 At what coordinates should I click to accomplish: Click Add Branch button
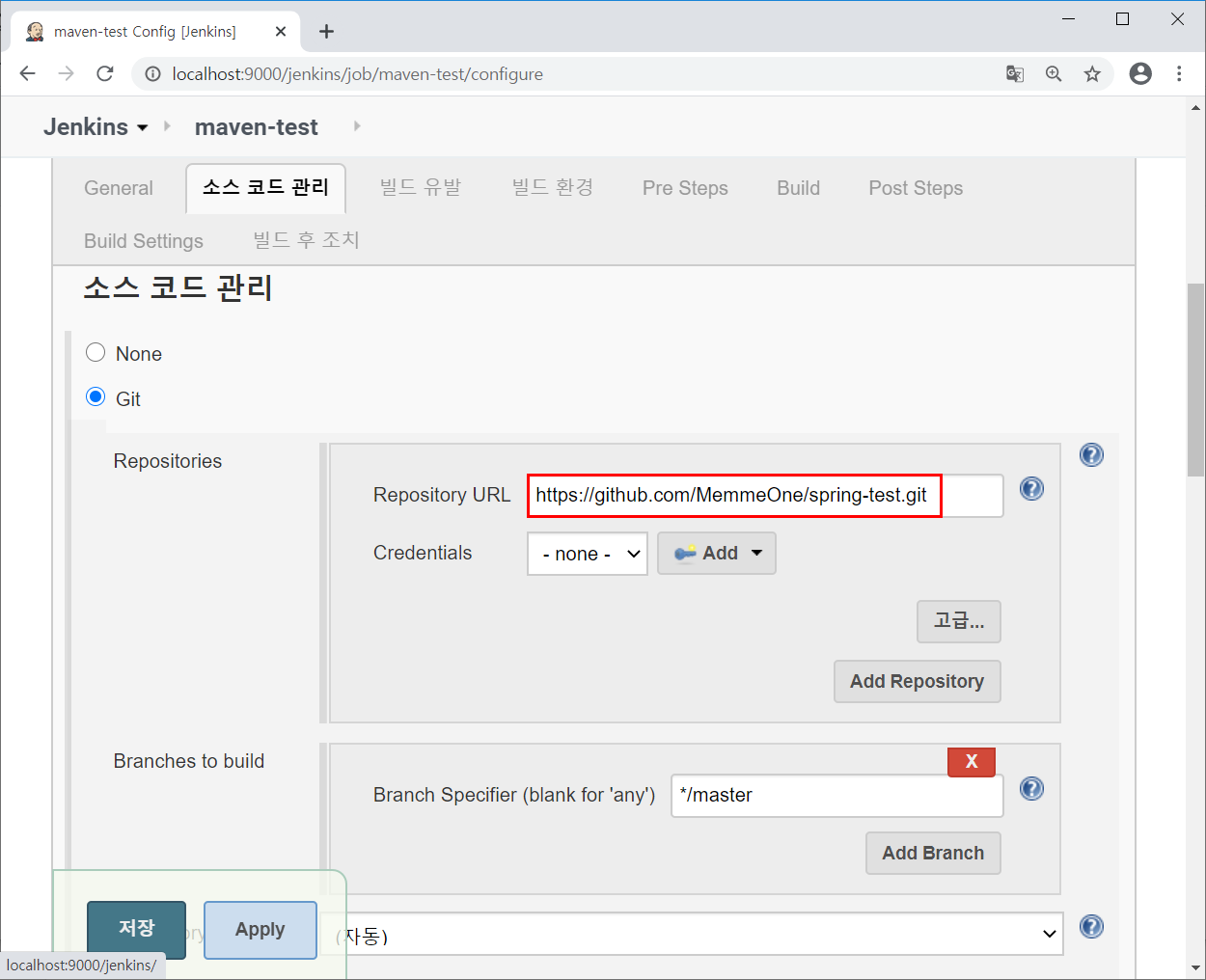[x=933, y=854]
